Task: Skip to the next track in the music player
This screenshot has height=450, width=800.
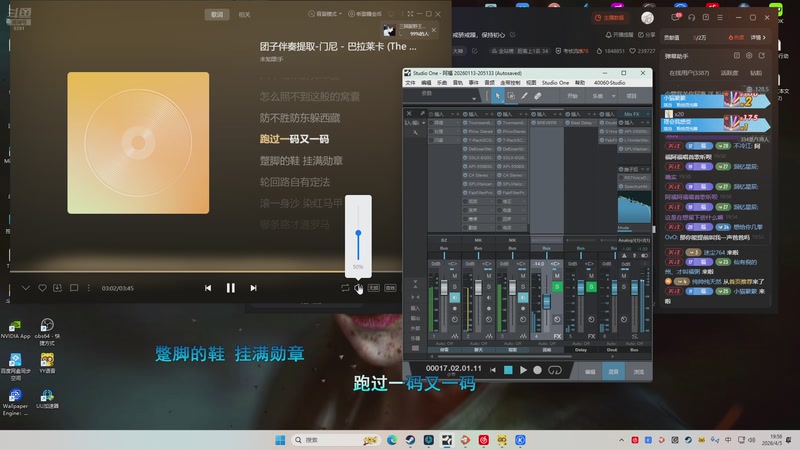Action: [x=254, y=288]
